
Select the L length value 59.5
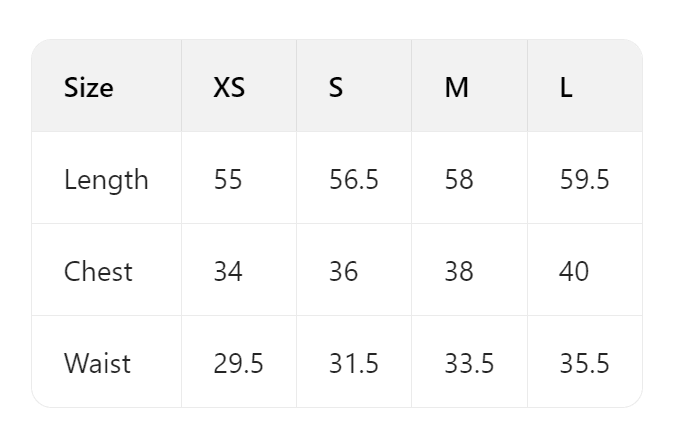584,180
